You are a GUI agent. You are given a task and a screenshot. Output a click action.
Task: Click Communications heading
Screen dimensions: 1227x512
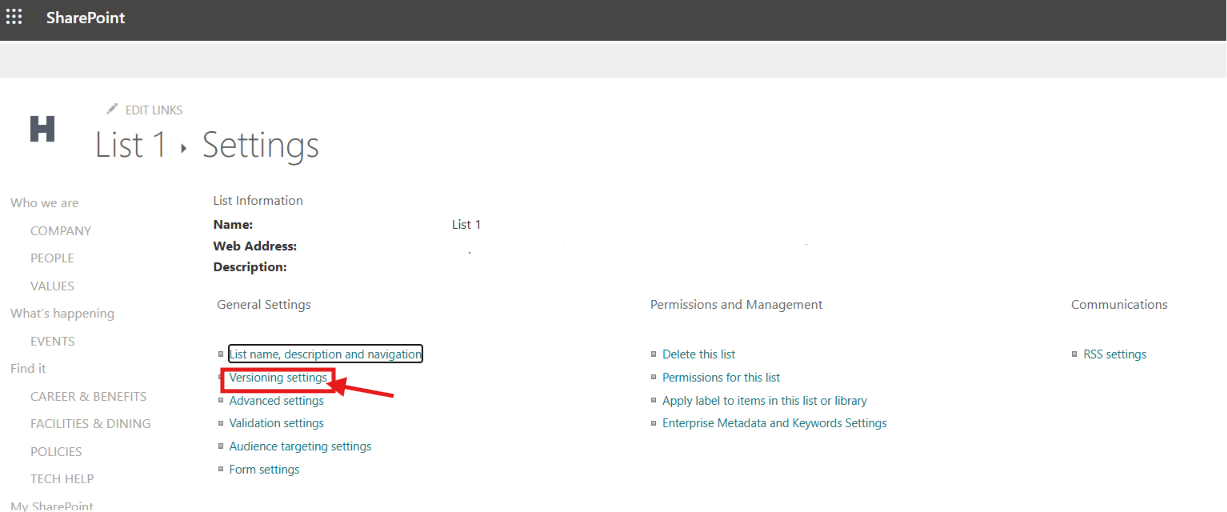coord(1119,305)
